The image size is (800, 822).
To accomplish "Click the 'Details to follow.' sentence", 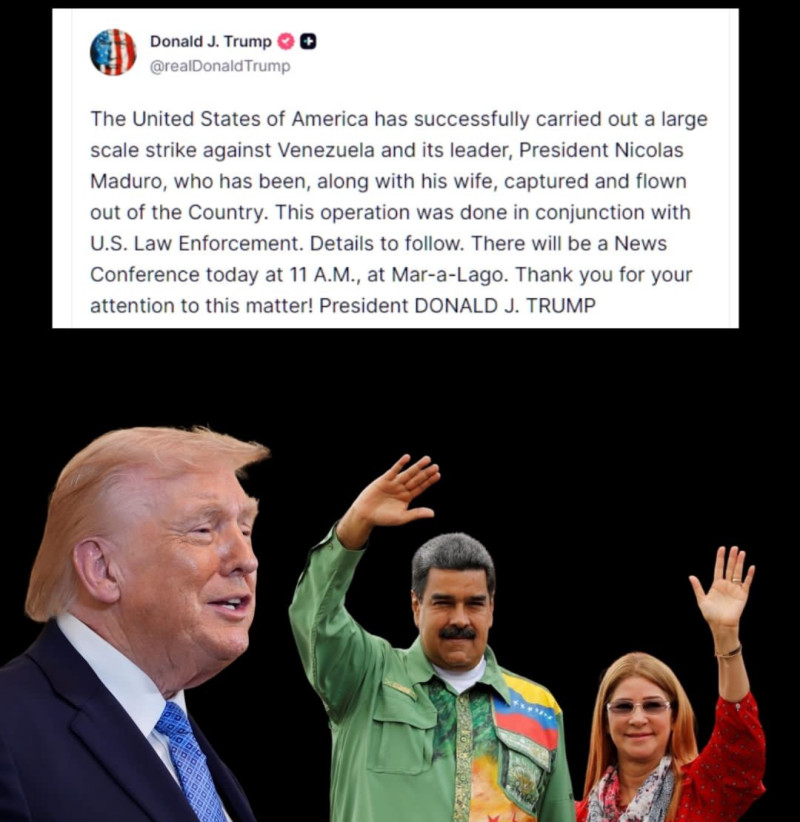I will point(387,244).
